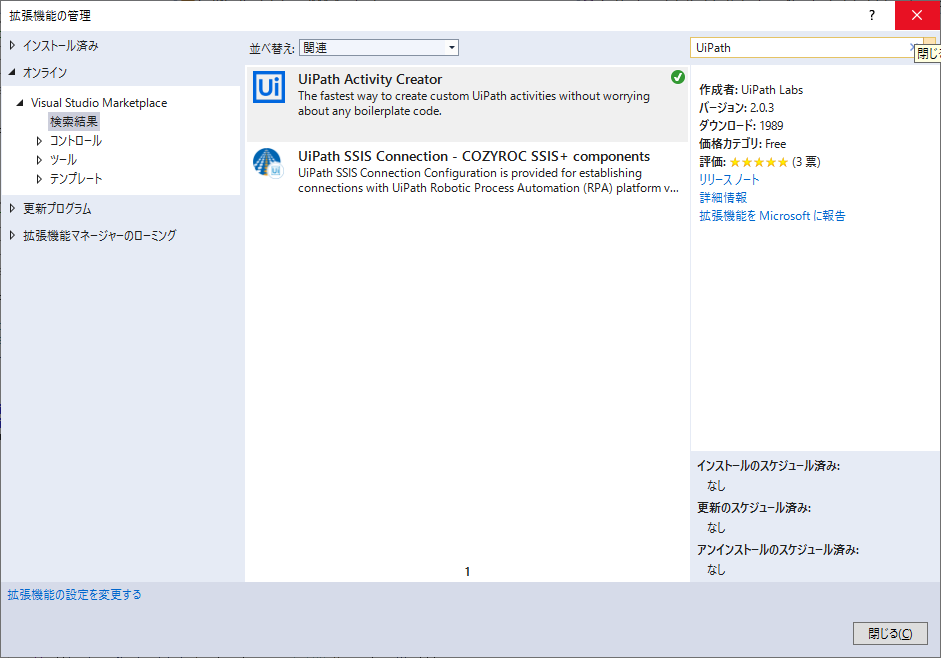Open the リリース ノート link

tap(729, 180)
